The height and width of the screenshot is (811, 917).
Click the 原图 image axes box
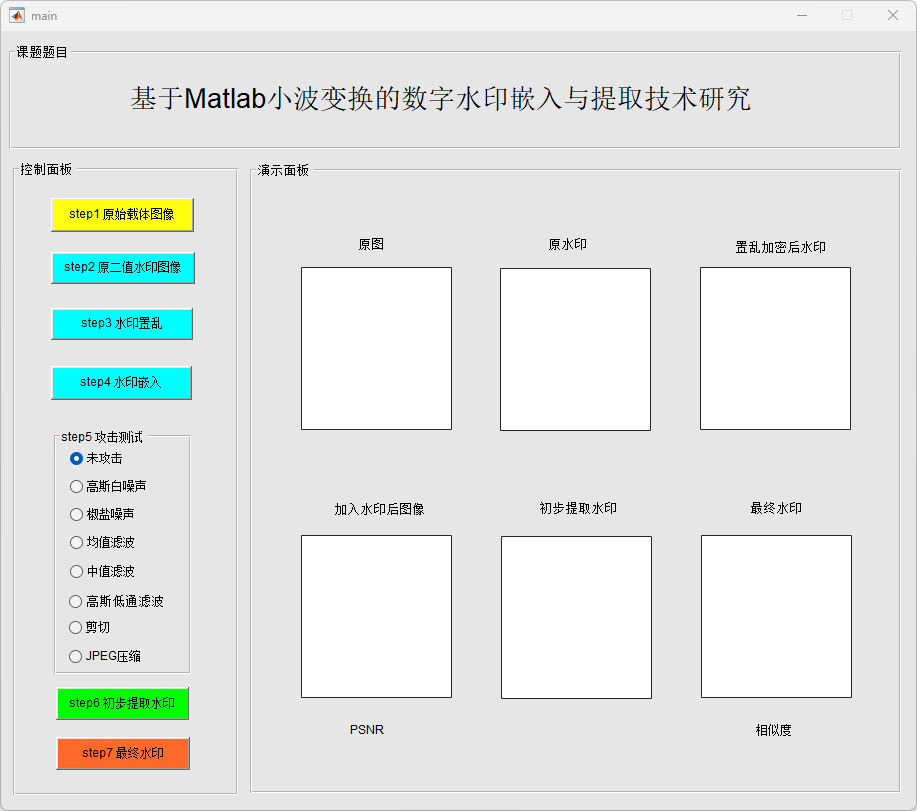(376, 348)
